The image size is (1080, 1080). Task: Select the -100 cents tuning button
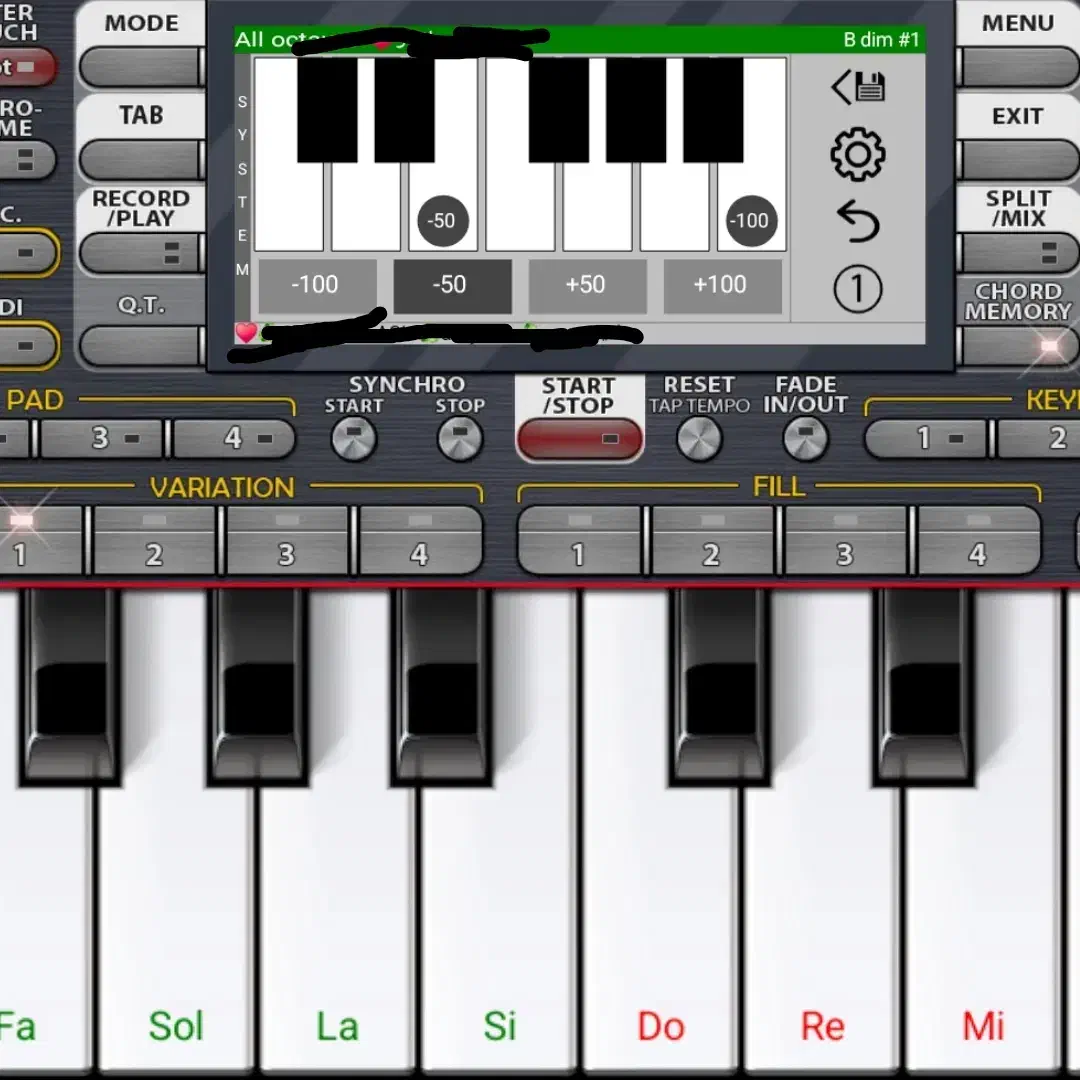click(316, 286)
